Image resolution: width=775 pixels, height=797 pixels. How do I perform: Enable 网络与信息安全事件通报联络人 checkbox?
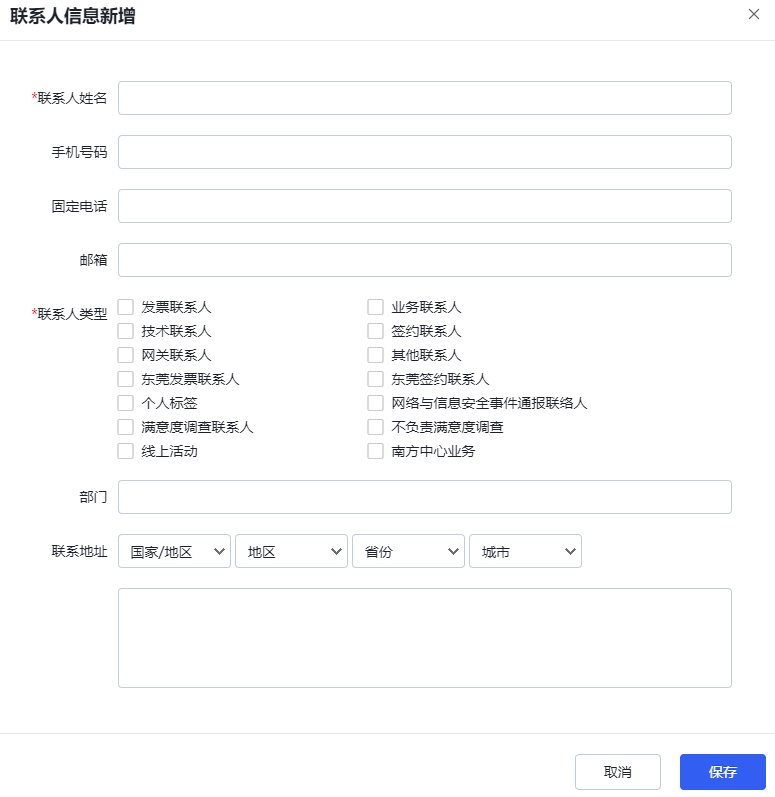click(x=376, y=403)
